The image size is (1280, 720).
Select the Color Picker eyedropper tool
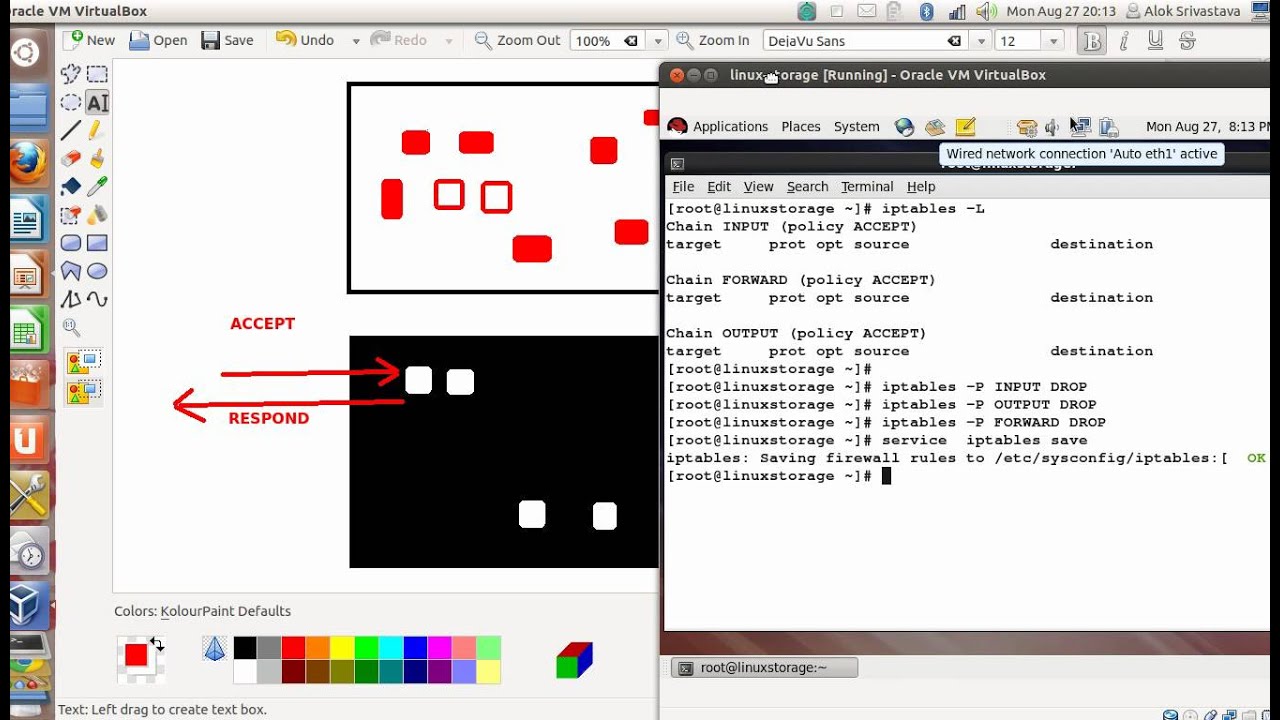(97, 186)
